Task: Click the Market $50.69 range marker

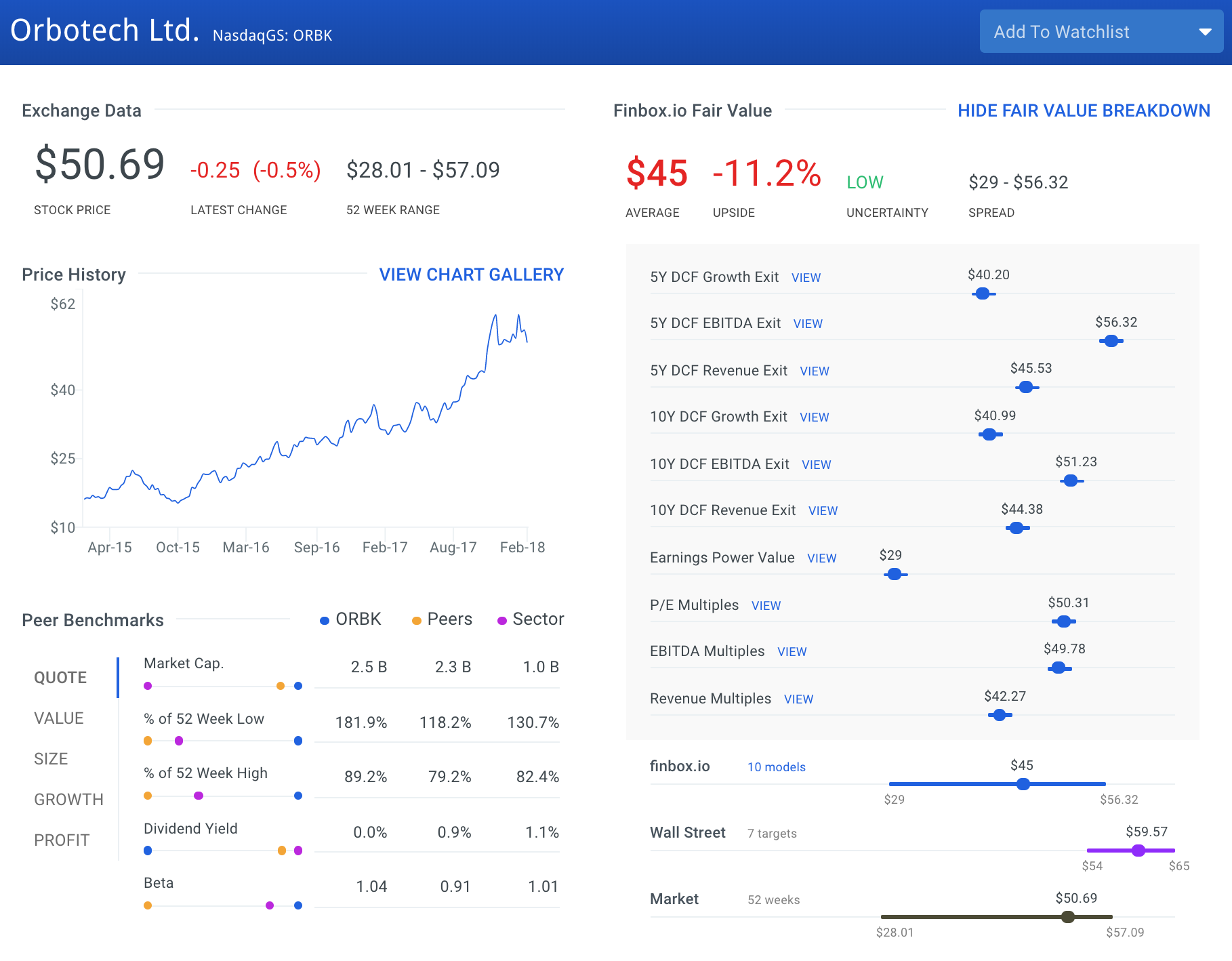Action: (x=1068, y=917)
